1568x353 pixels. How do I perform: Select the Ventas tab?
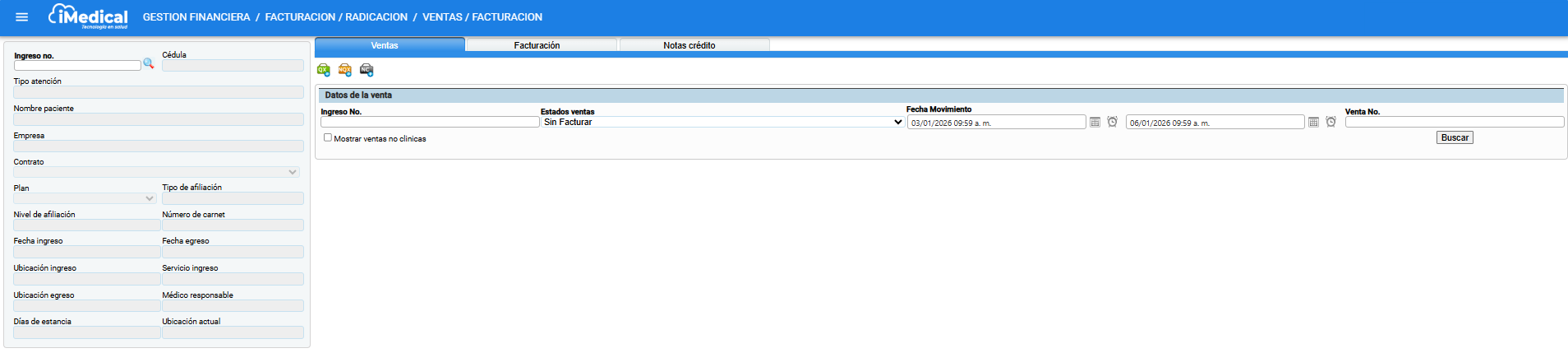pos(384,45)
